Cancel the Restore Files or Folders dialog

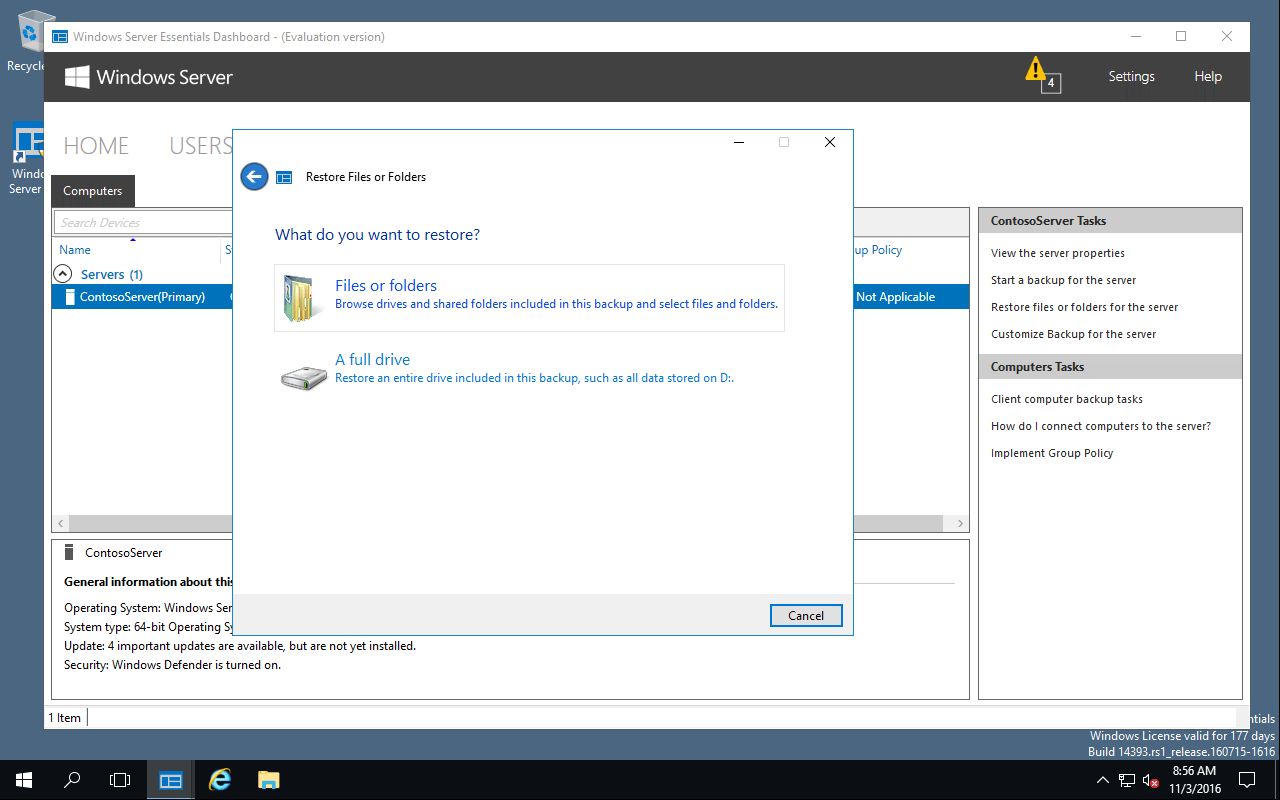(806, 616)
